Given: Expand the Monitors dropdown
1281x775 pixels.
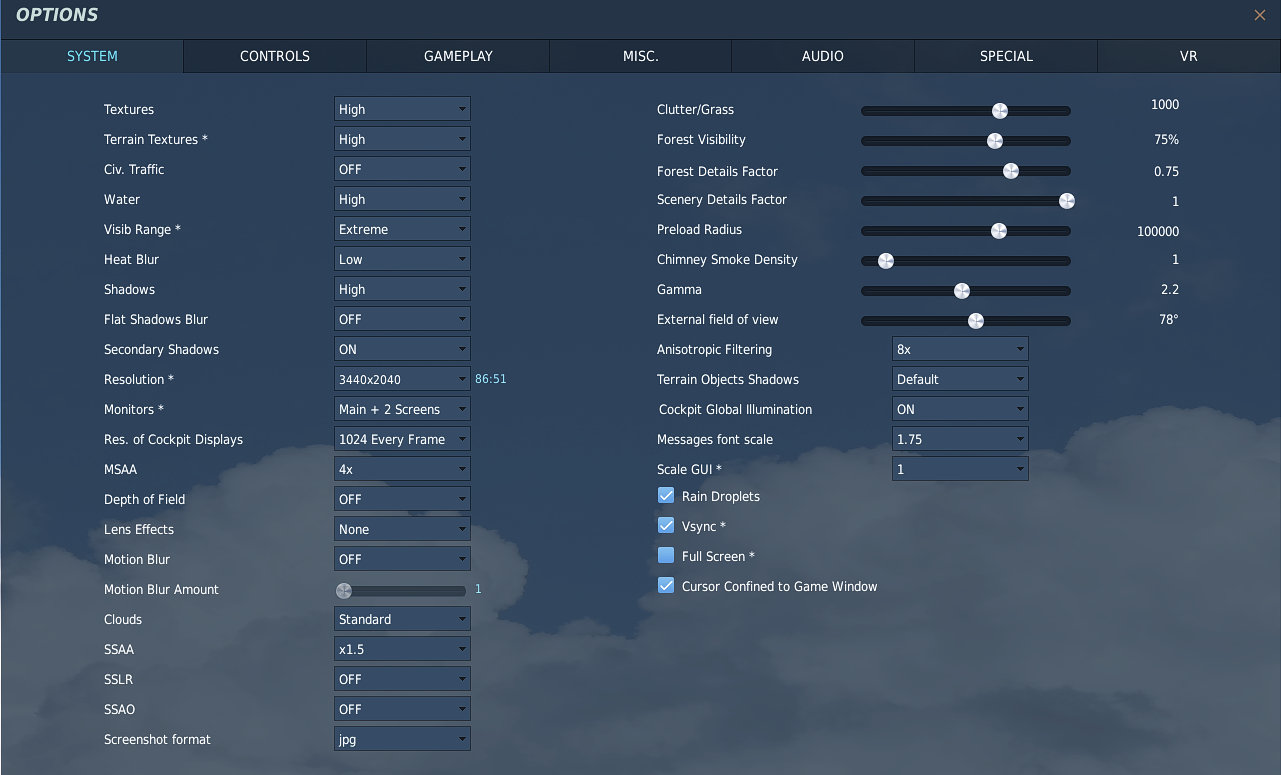Looking at the screenshot, I should 402,409.
